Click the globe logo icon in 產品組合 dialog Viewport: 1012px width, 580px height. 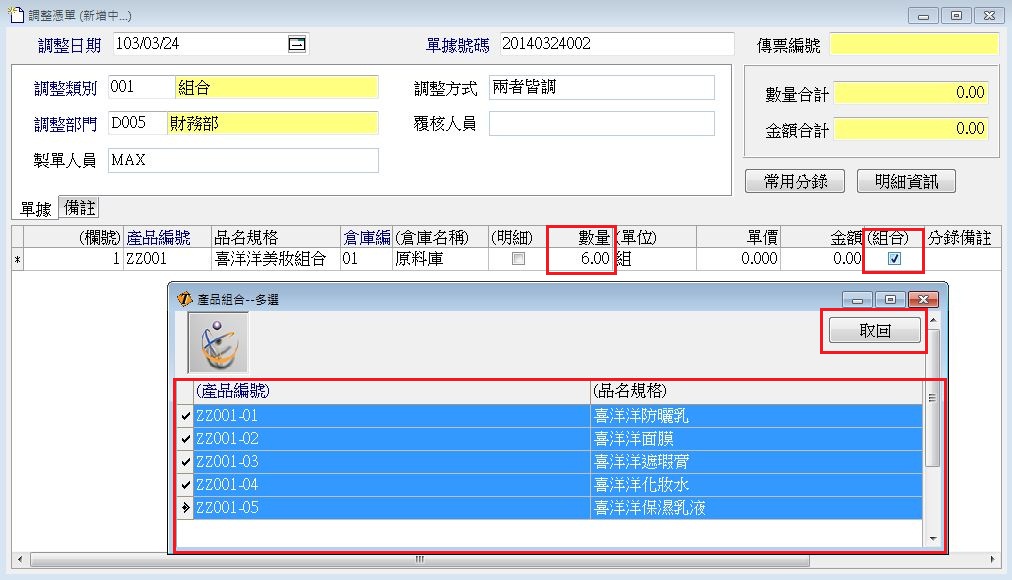tap(218, 341)
